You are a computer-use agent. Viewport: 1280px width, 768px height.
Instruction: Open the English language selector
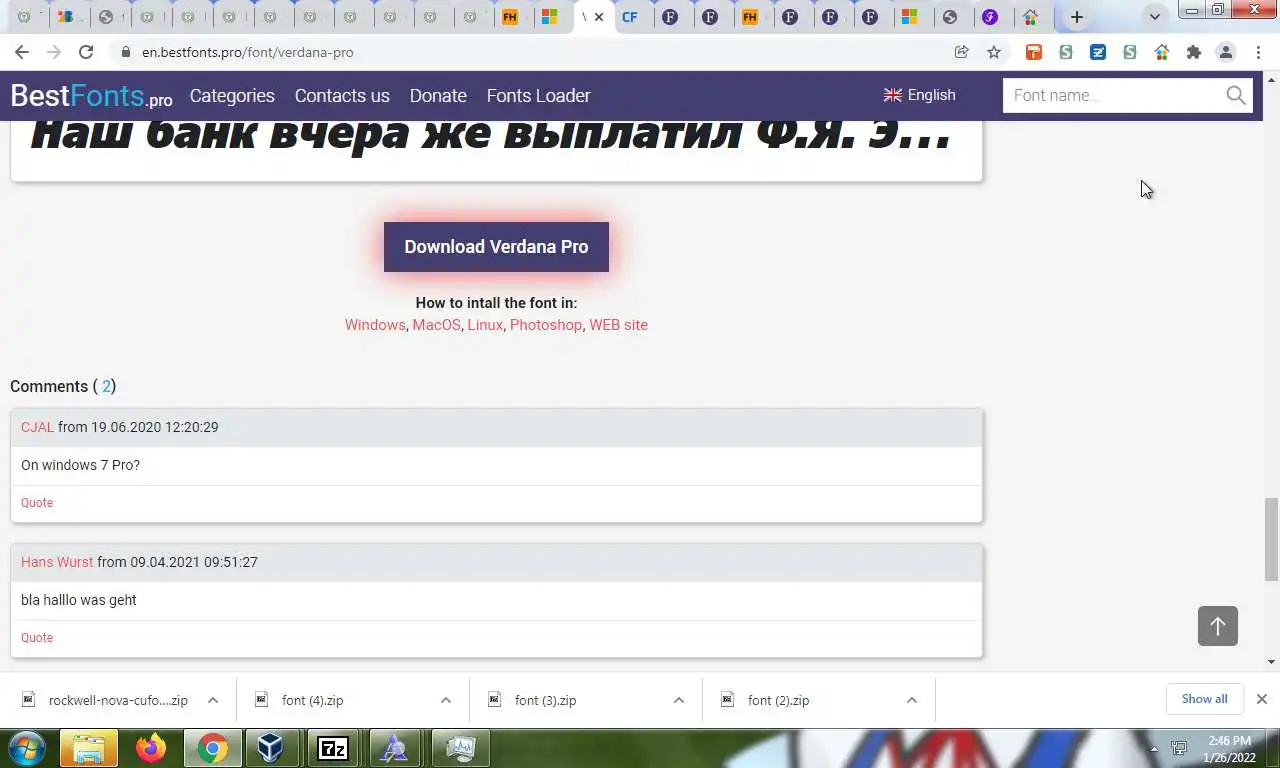[920, 95]
